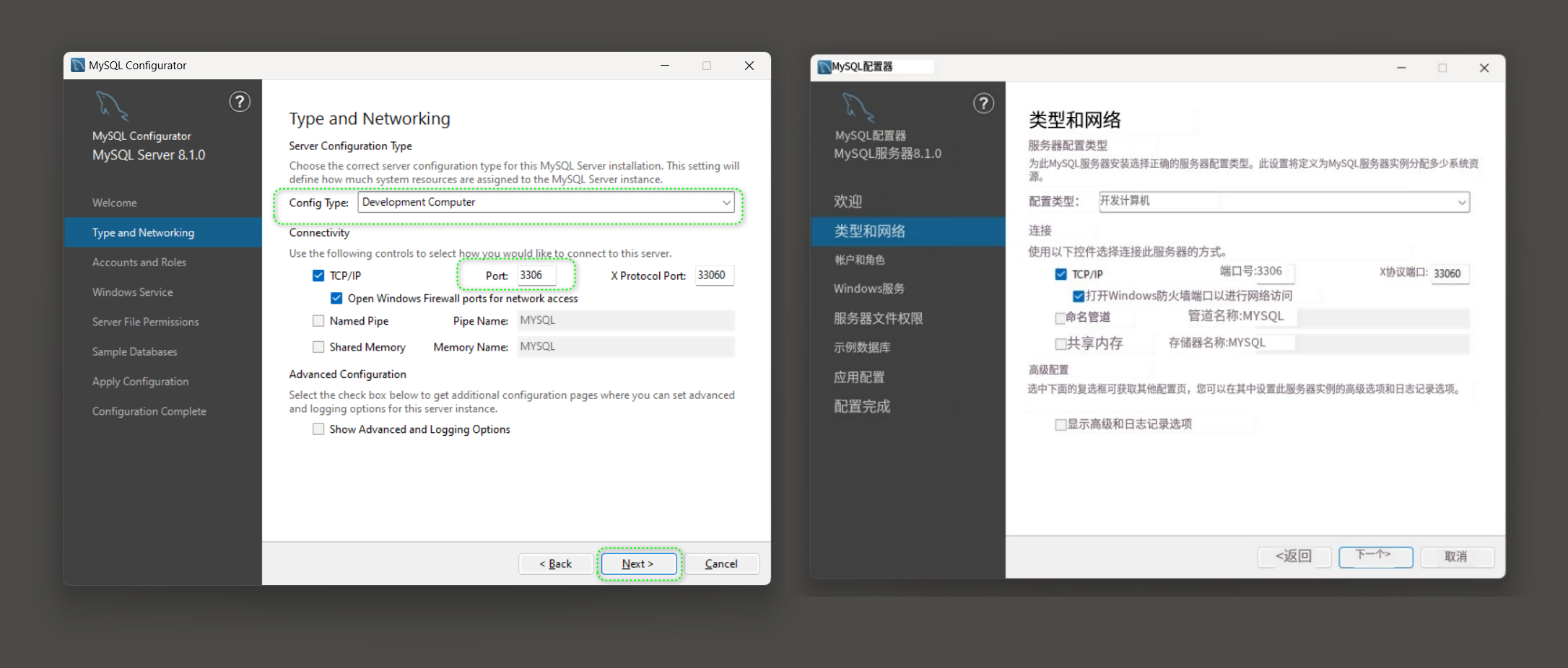This screenshot has width=1568, height=668.
Task: Select Type and Networking sidebar step
Action: tap(163, 232)
